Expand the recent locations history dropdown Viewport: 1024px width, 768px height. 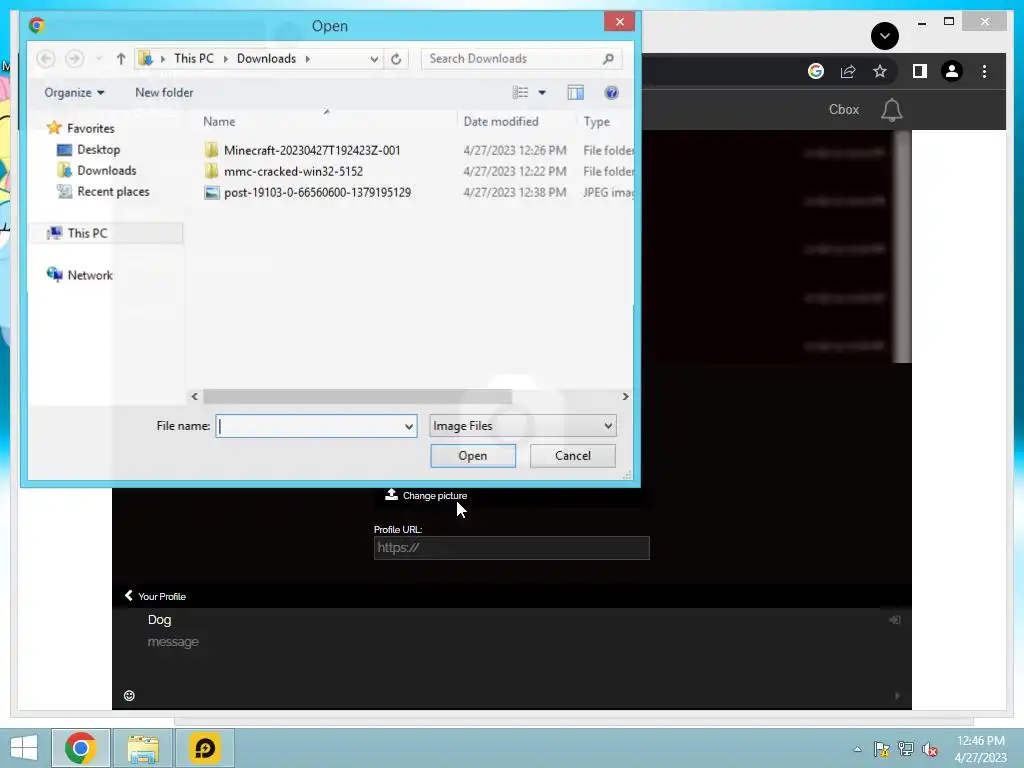pyautogui.click(x=99, y=59)
